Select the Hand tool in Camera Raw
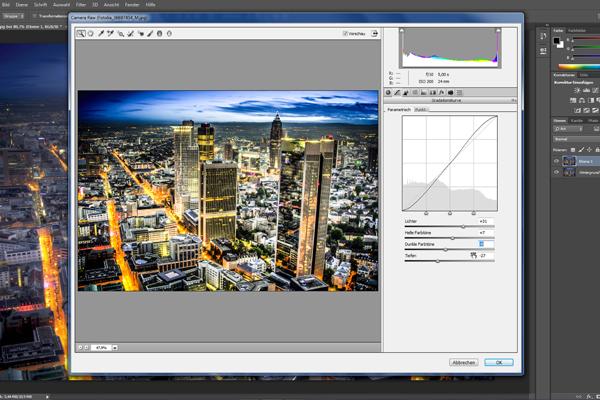Screen dimensions: 600x400 coord(91,33)
